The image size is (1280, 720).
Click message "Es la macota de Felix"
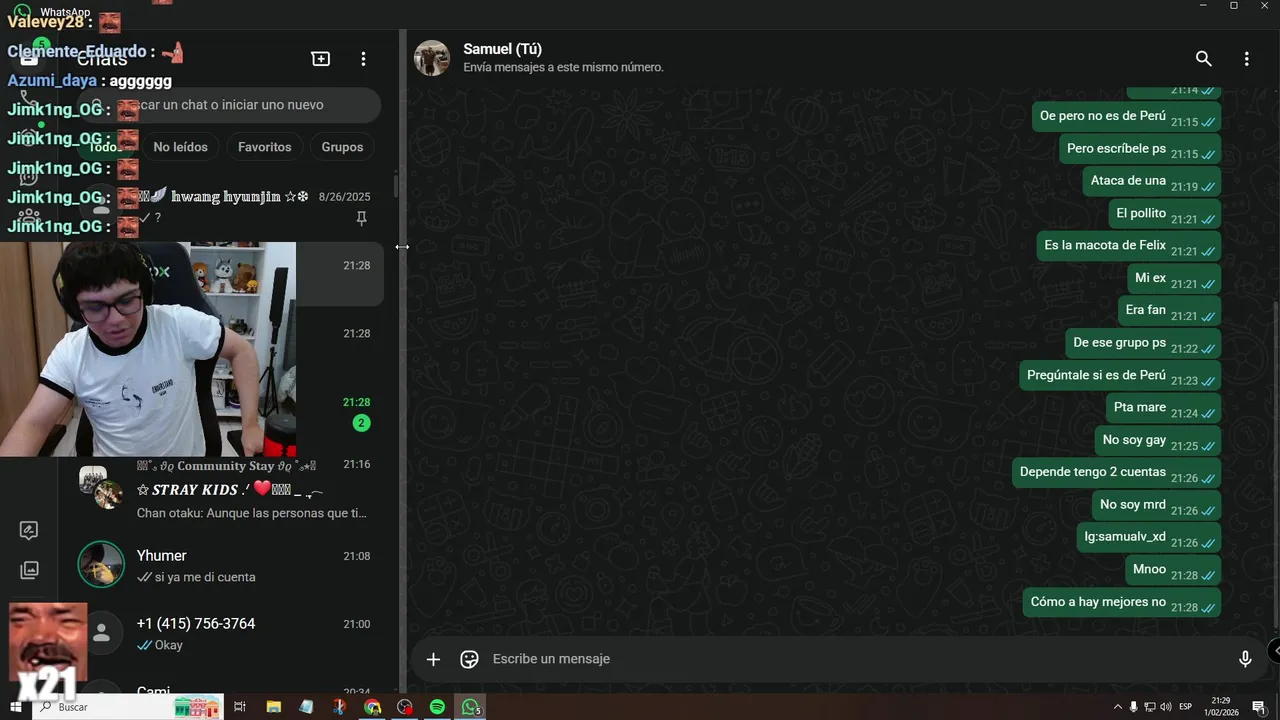pyautogui.click(x=1129, y=246)
